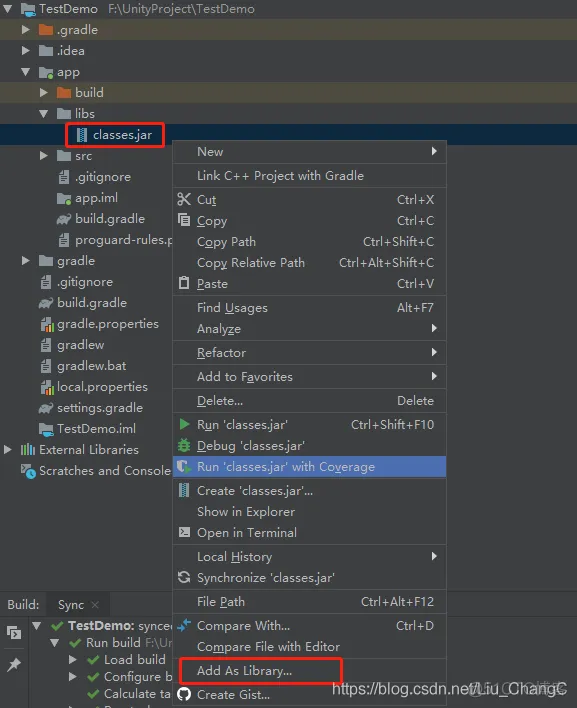577x708 pixels.
Task: Click the Paste clipboard icon
Action: point(184,283)
